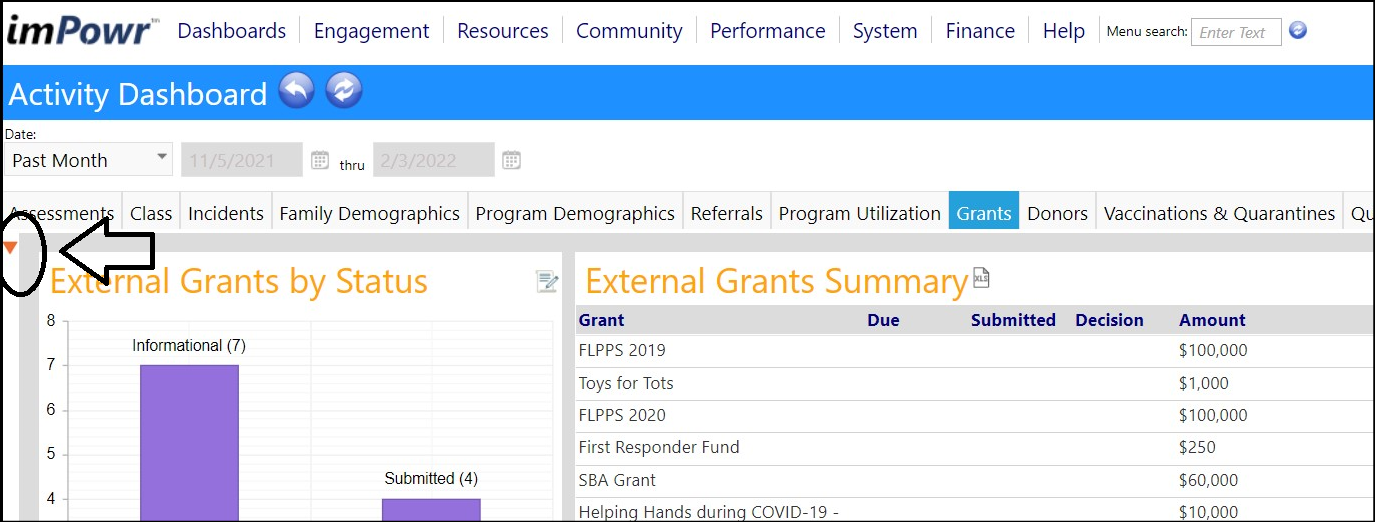Open the Performance menu
This screenshot has height=522, width=1375.
tap(768, 31)
